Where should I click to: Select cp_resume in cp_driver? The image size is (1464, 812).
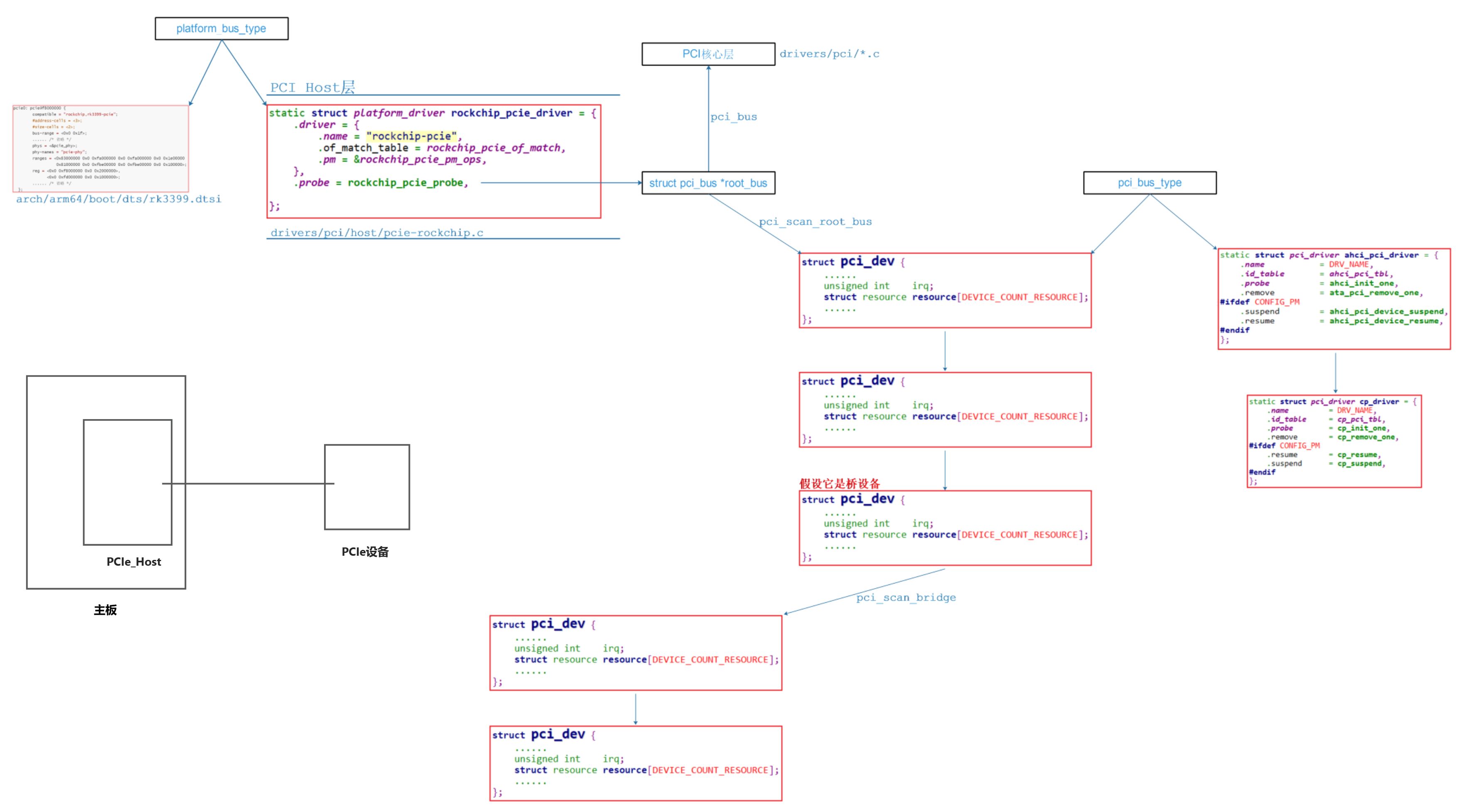(x=1356, y=454)
